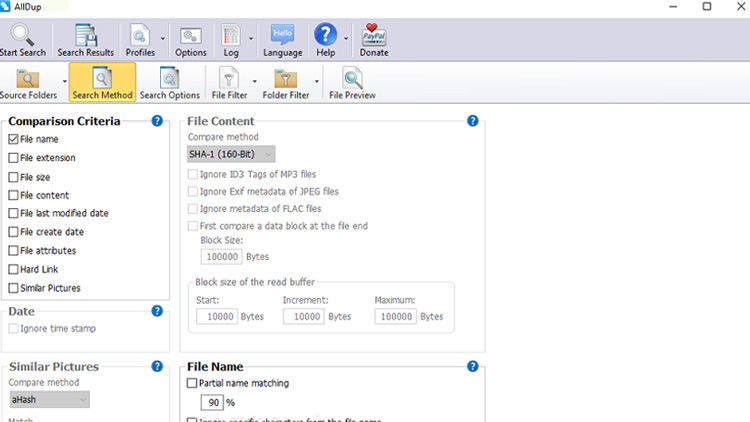Open the File Filter dropdown arrow

tap(254, 81)
